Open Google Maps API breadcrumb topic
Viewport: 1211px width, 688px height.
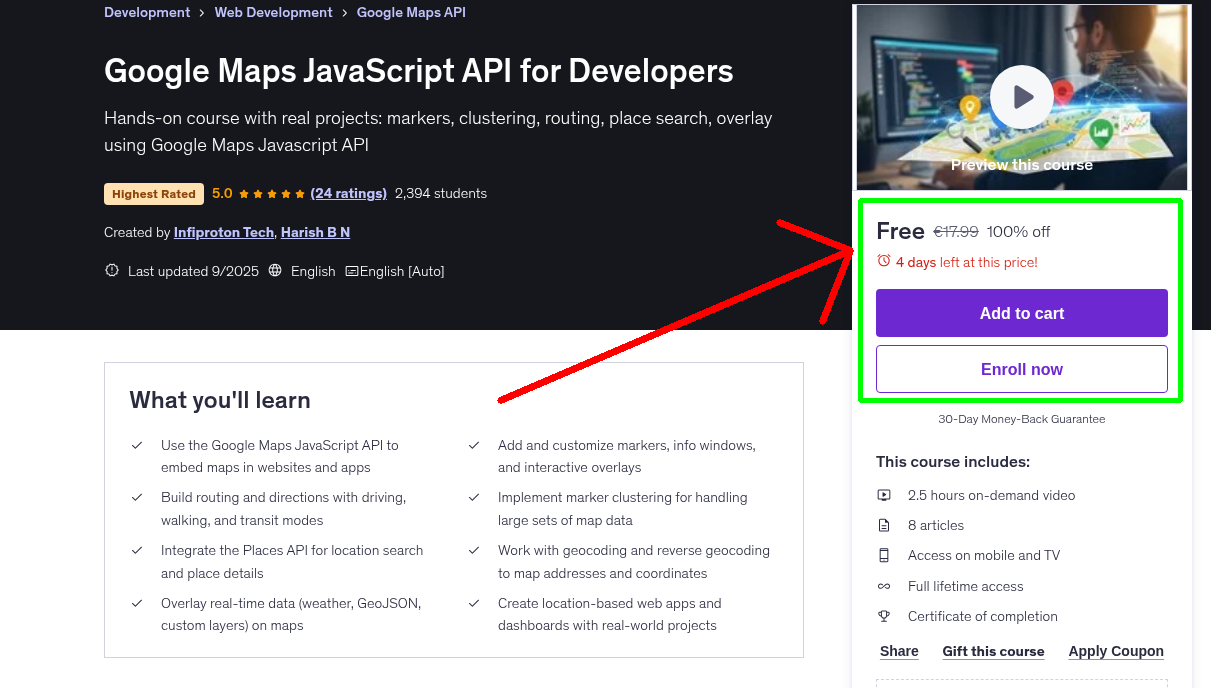point(411,13)
